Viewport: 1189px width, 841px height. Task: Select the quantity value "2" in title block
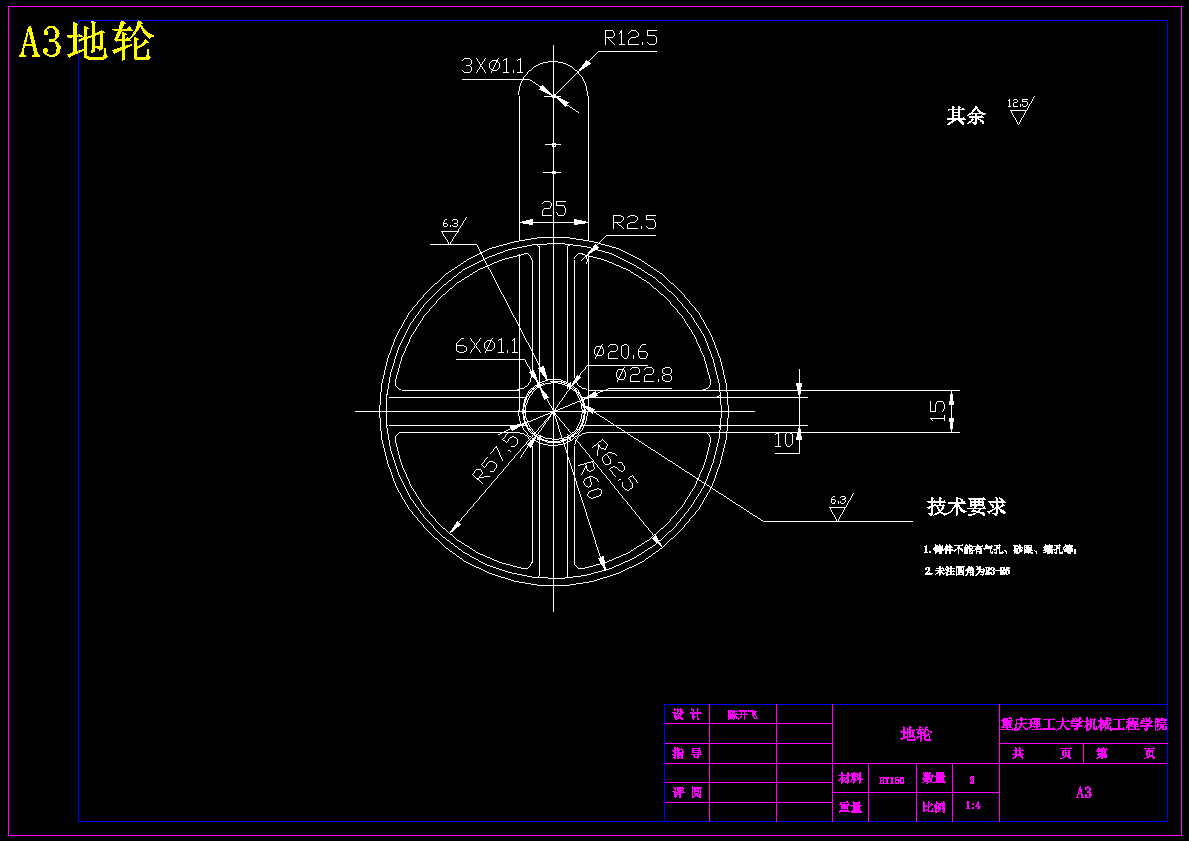(x=972, y=780)
